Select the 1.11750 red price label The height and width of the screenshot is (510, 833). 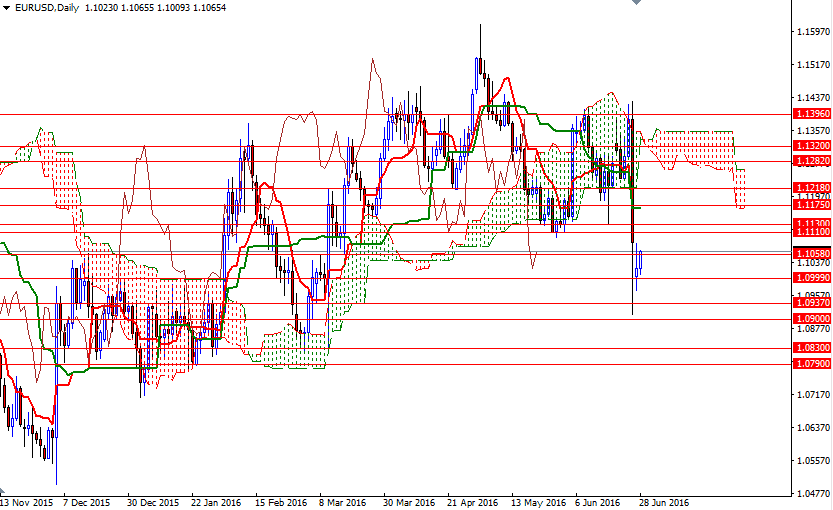(x=811, y=205)
